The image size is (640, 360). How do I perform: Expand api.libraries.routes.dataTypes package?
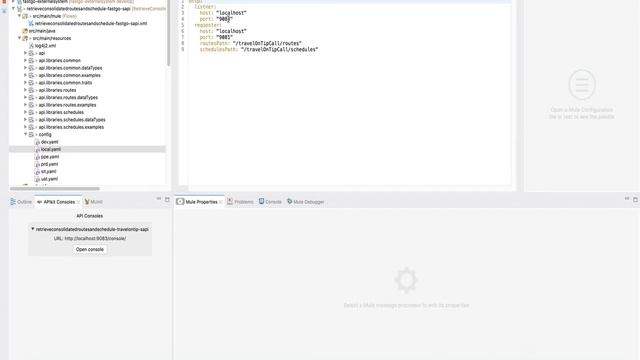25,98
